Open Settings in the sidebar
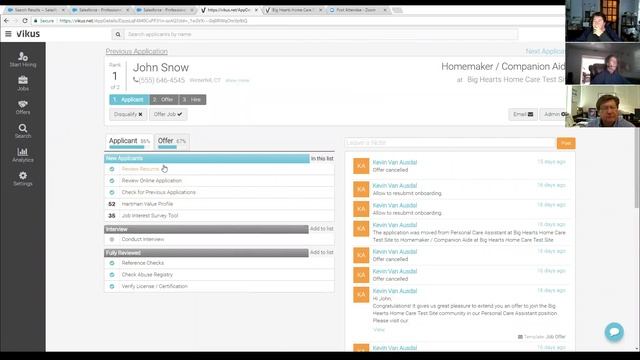Screen dimensions: 640x360 click(23, 179)
